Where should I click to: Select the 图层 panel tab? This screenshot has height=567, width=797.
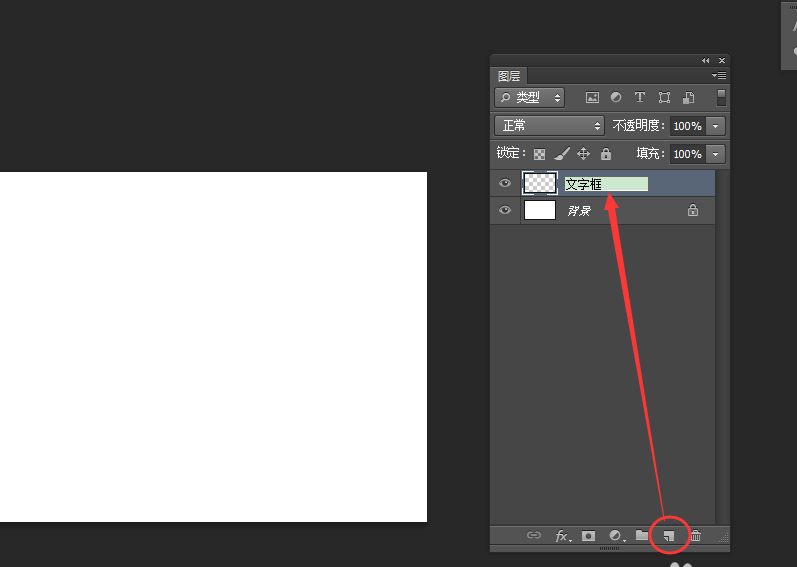tap(509, 76)
